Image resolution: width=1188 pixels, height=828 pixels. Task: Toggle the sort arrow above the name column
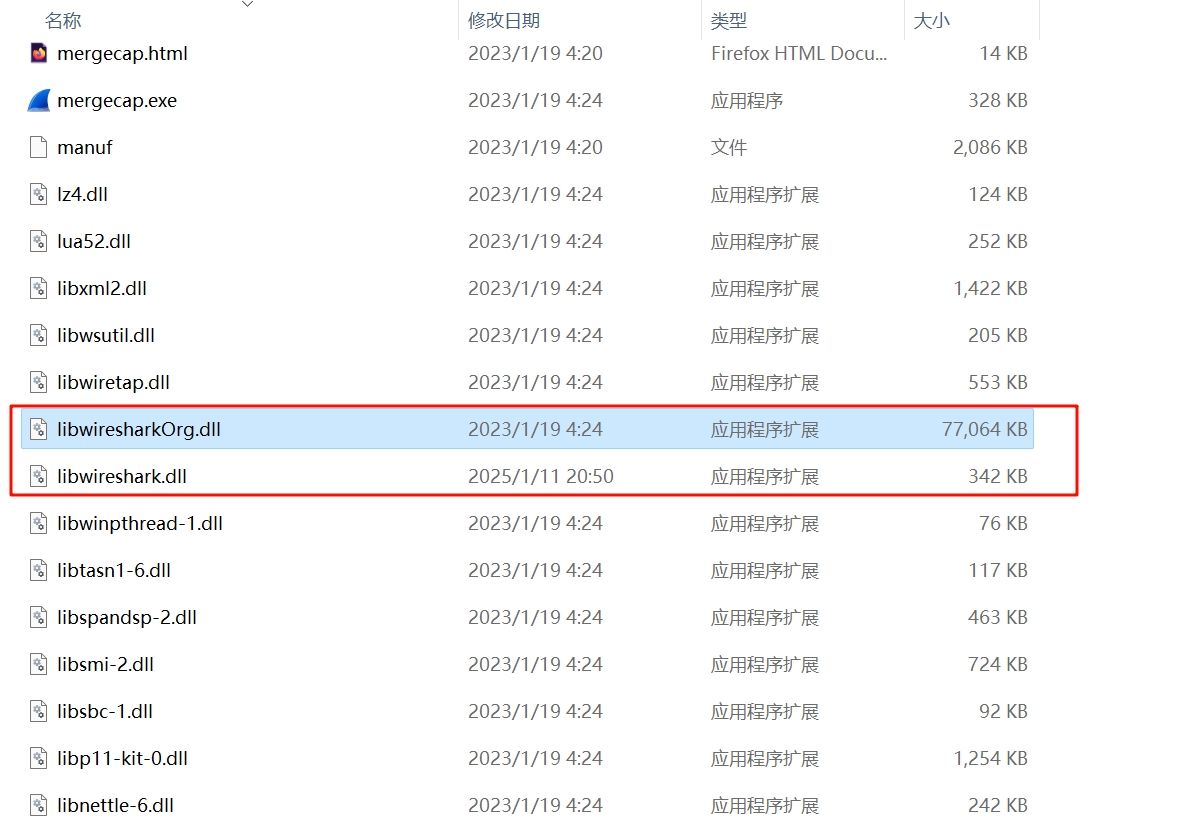click(x=248, y=4)
